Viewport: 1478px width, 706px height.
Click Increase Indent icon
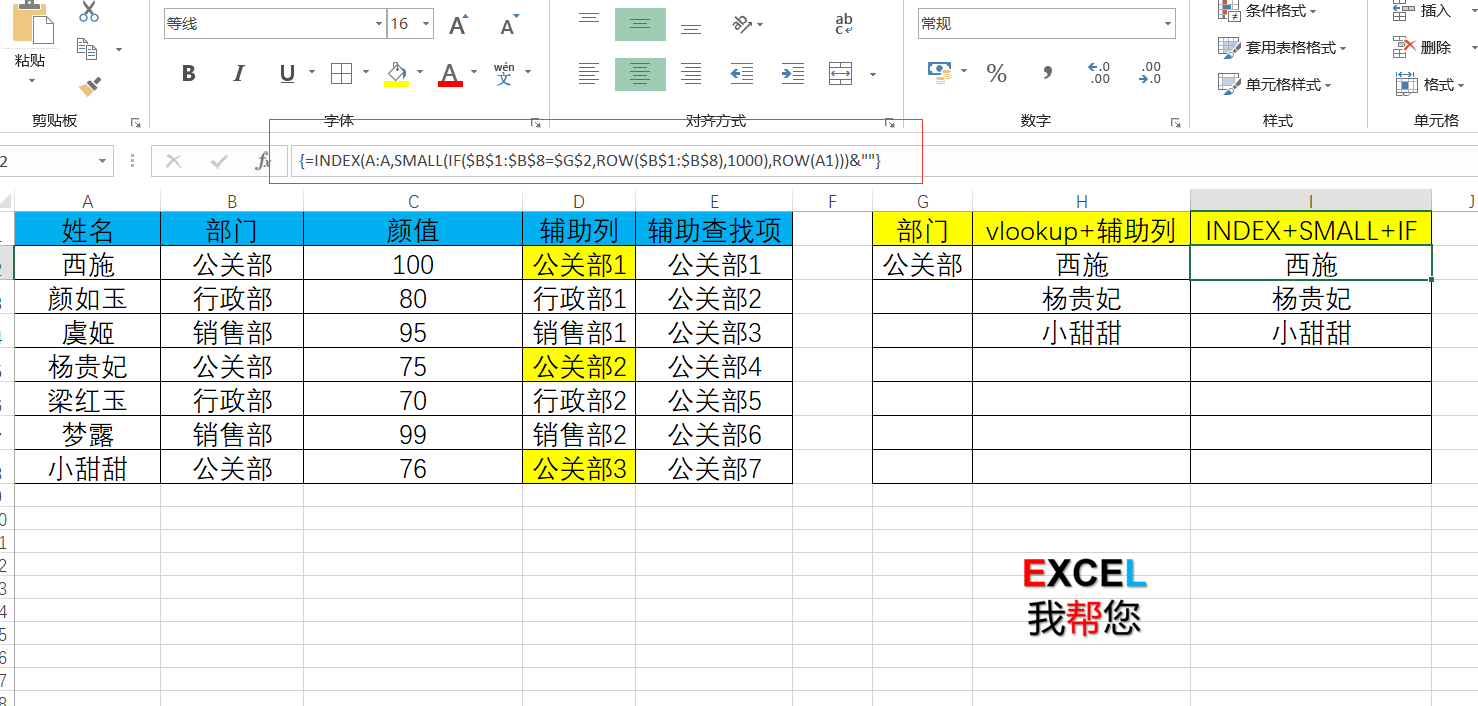click(x=793, y=73)
